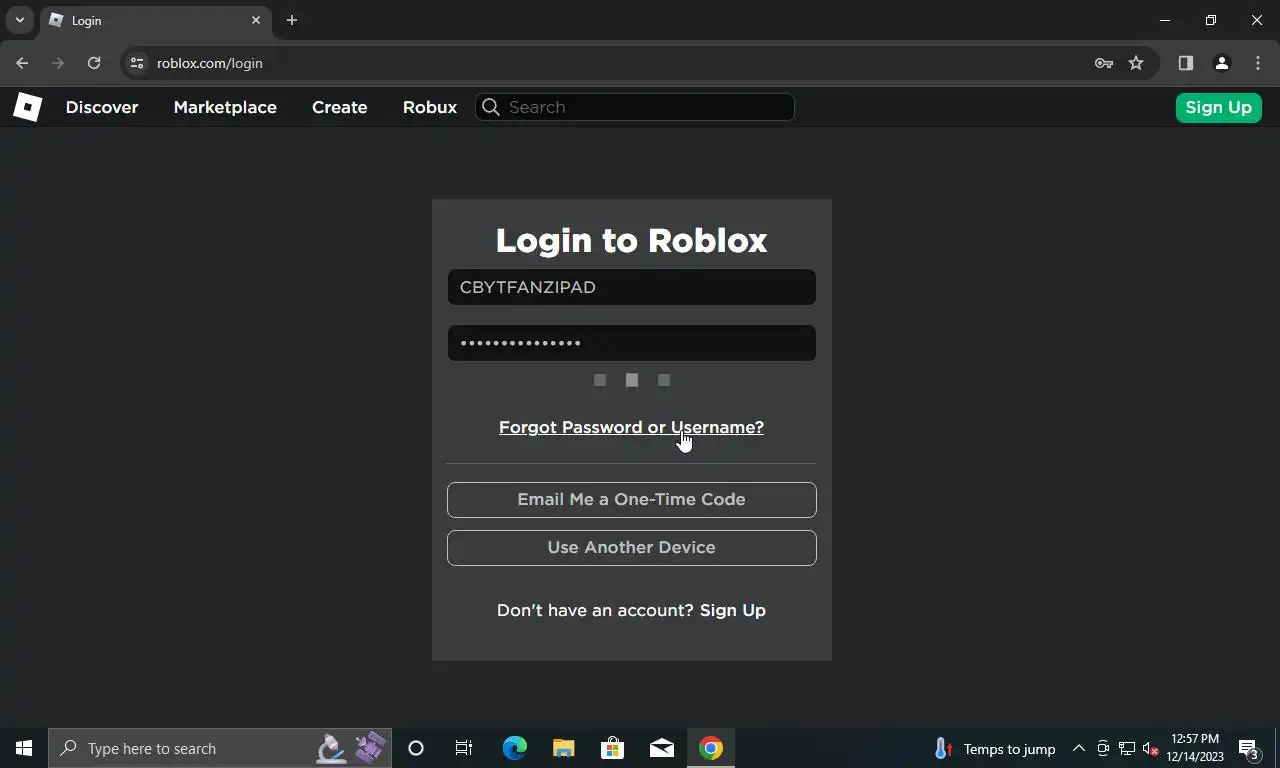Open the Chrome profile menu
The height and width of the screenshot is (768, 1280).
[1222, 63]
